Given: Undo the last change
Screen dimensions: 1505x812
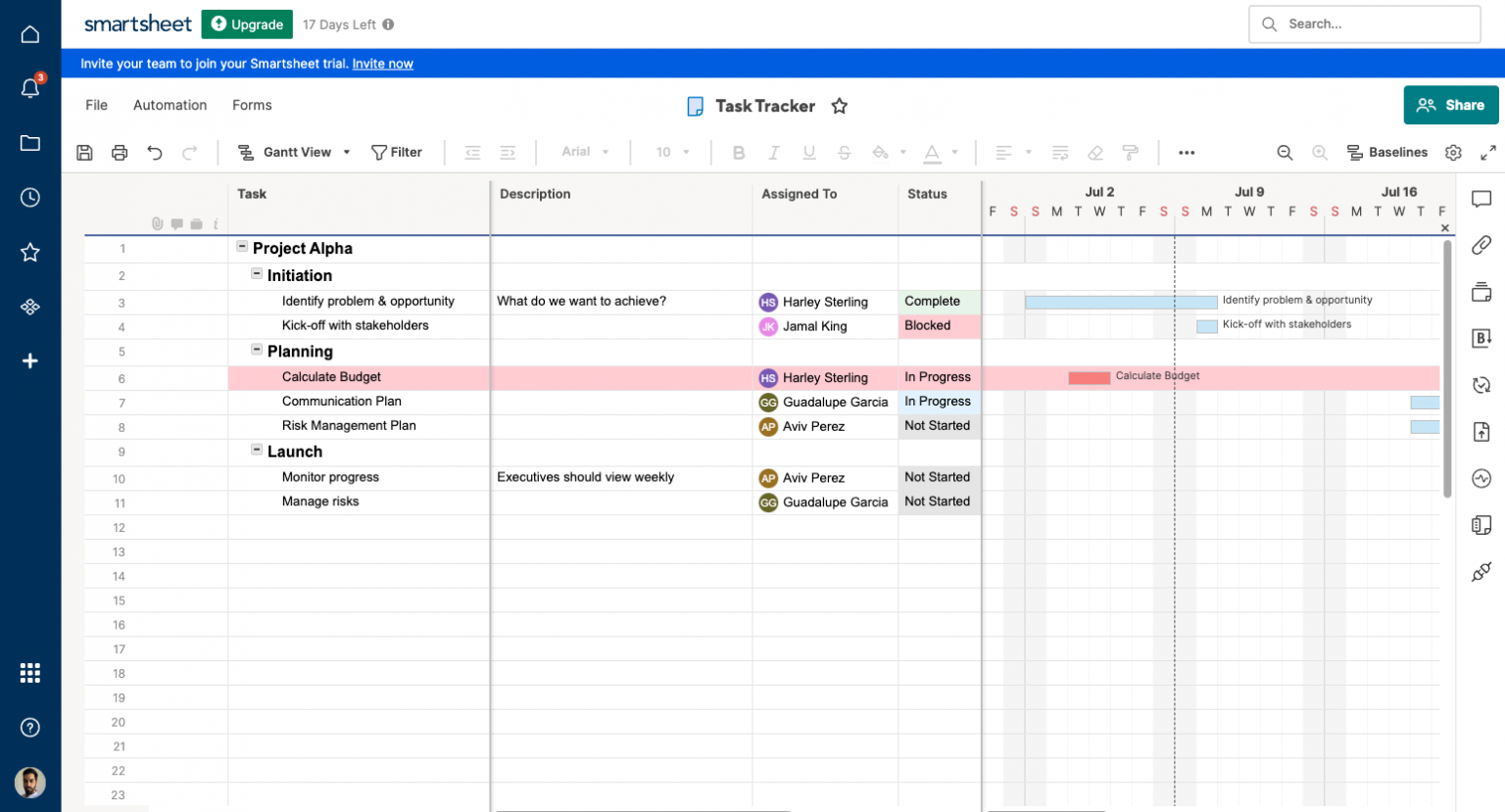Looking at the screenshot, I should point(155,152).
